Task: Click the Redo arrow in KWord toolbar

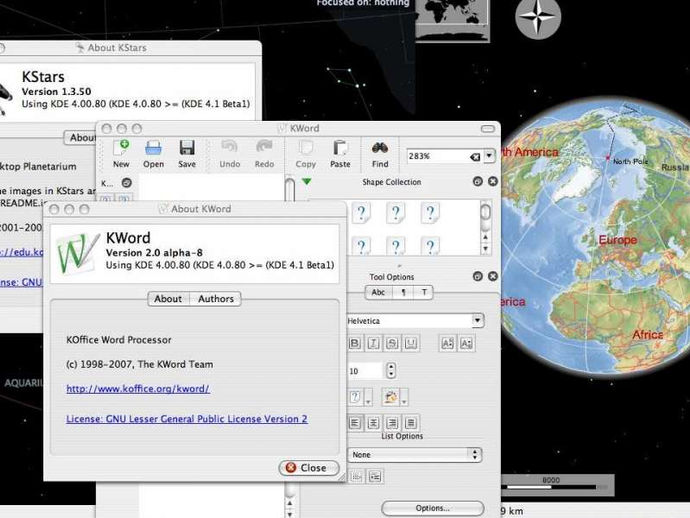Action: 264,147
